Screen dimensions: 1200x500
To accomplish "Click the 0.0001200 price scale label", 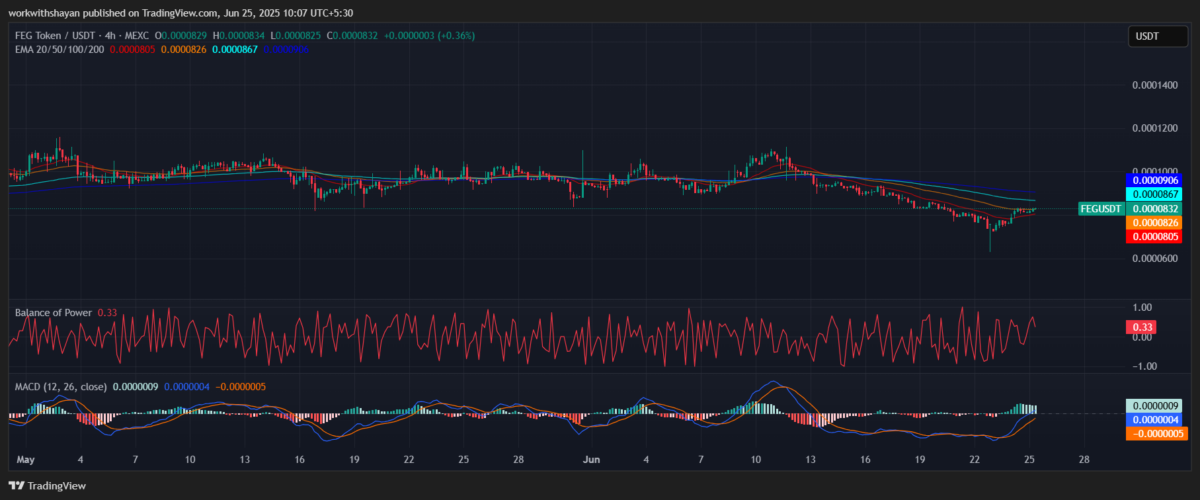I will click(x=1156, y=129).
